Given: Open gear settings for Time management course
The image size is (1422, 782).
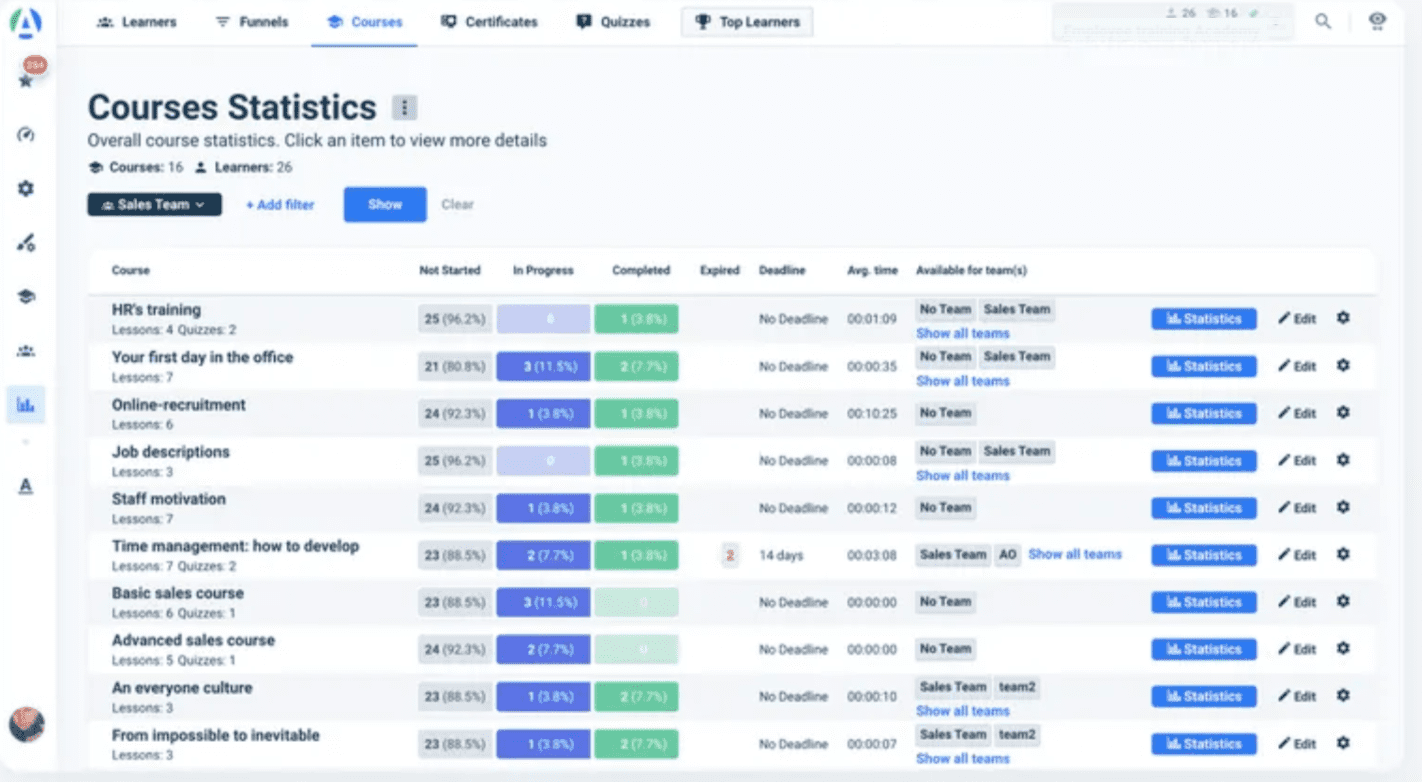Looking at the screenshot, I should (x=1343, y=554).
